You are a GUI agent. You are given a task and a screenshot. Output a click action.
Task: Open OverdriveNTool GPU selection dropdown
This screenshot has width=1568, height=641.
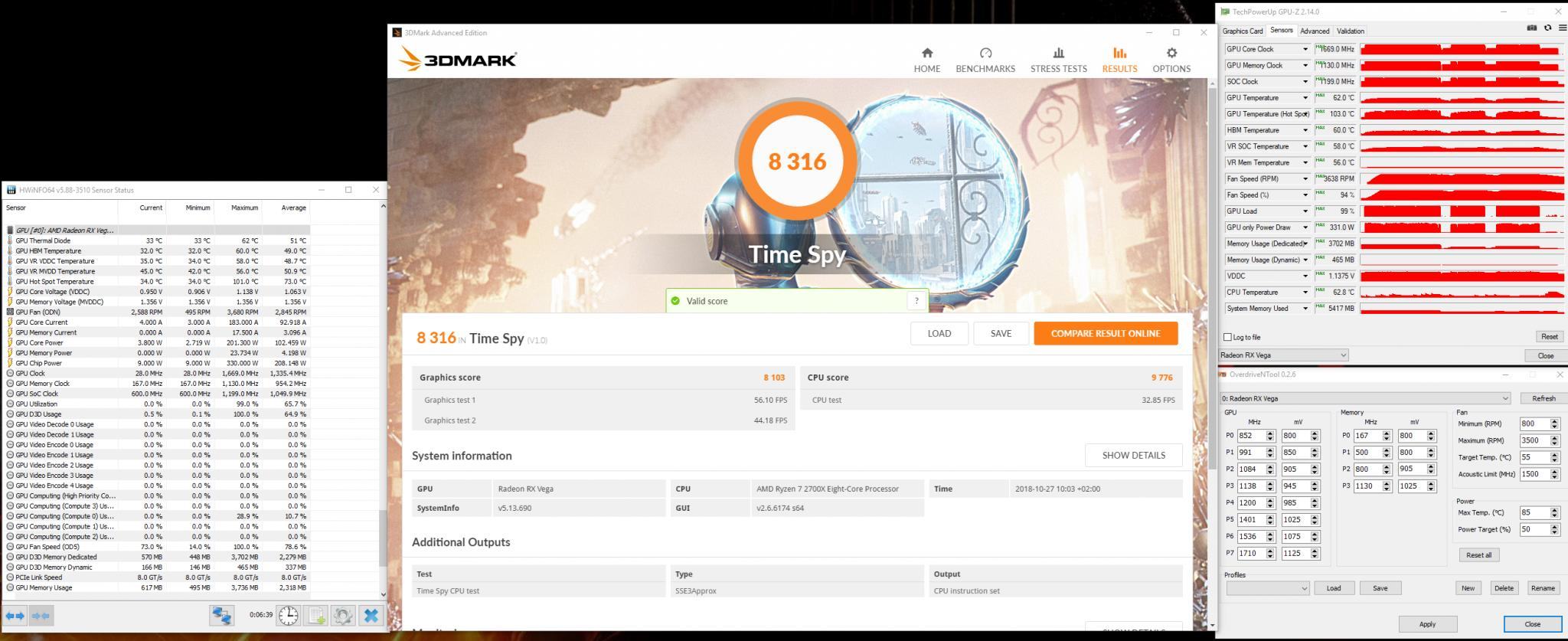pyautogui.click(x=1365, y=398)
